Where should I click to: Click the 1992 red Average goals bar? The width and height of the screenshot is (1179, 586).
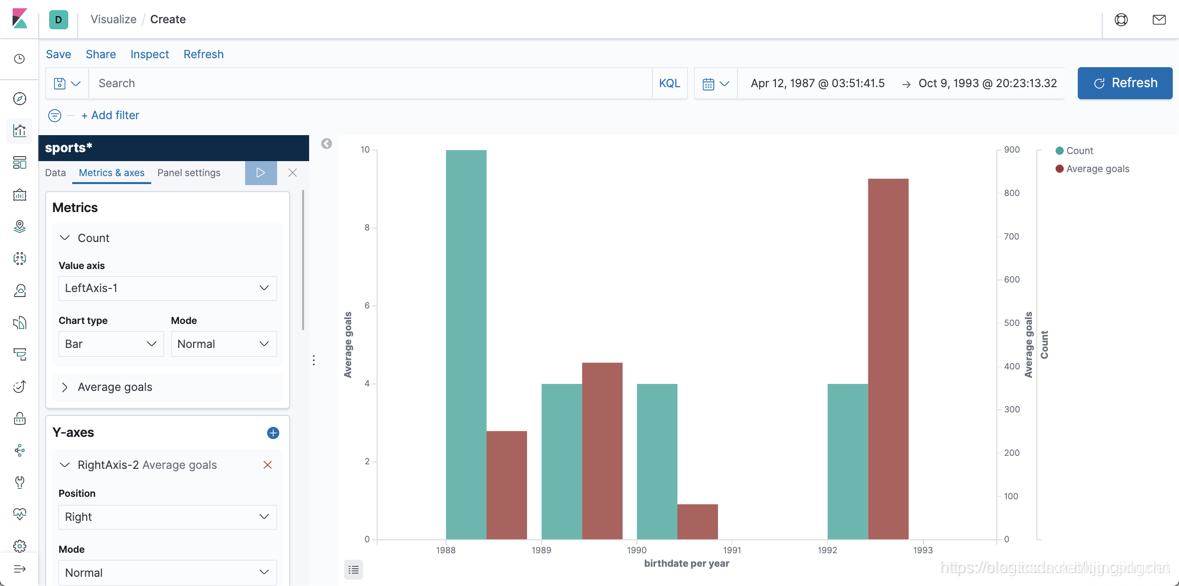click(888, 359)
